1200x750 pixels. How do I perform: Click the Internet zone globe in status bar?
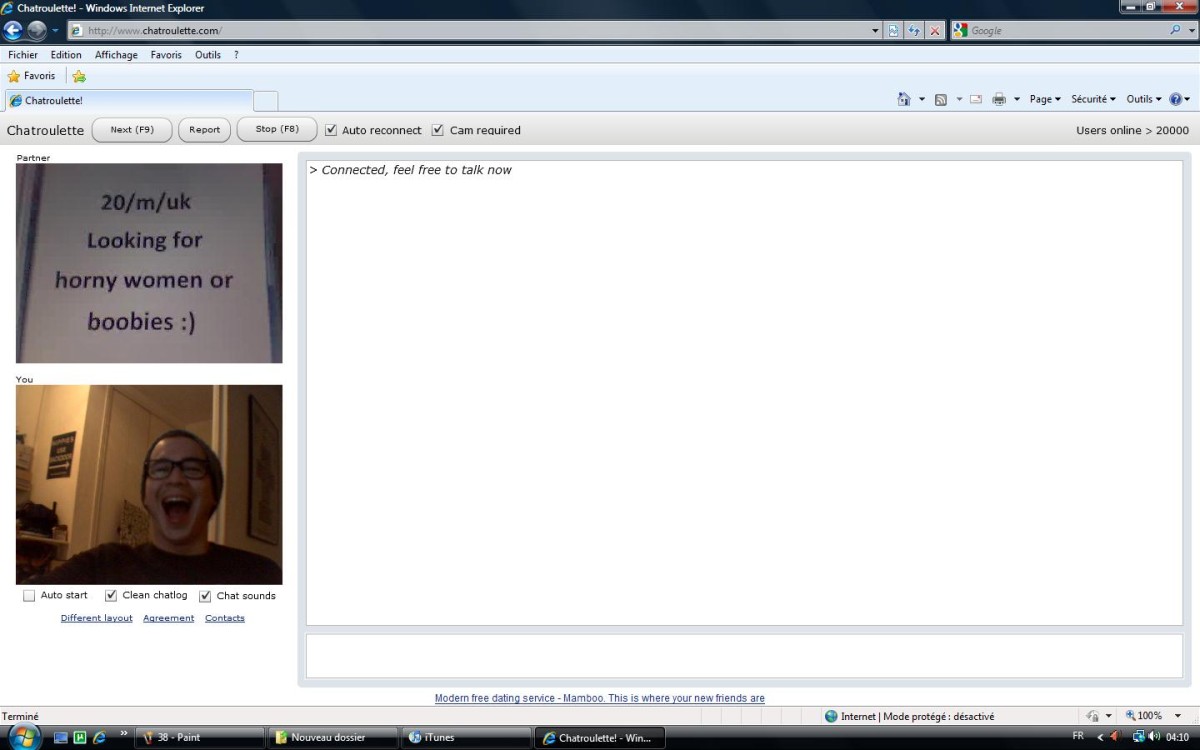[831, 716]
